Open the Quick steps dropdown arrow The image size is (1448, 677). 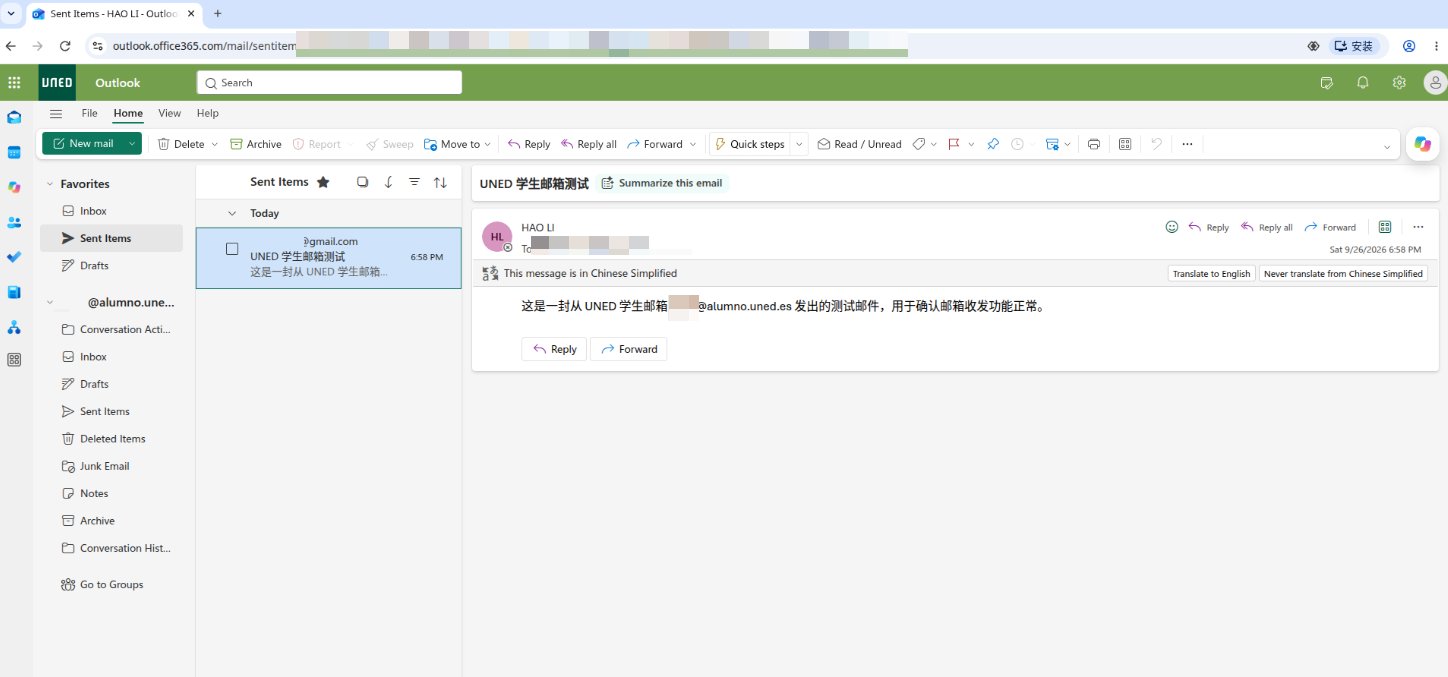pos(799,144)
